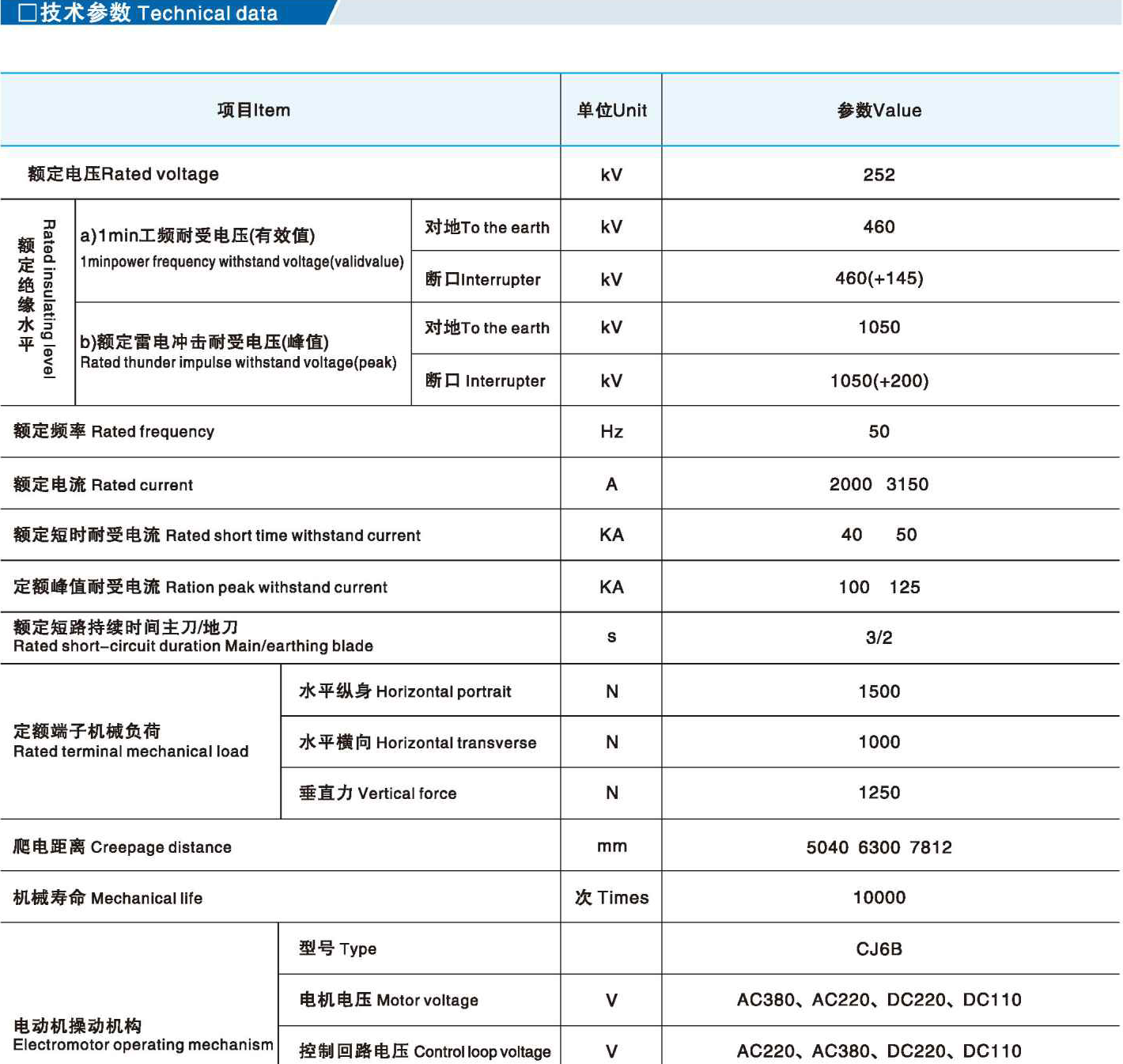Click the value 2000 3150 cell
This screenshot has width=1123, height=1064.
[879, 484]
